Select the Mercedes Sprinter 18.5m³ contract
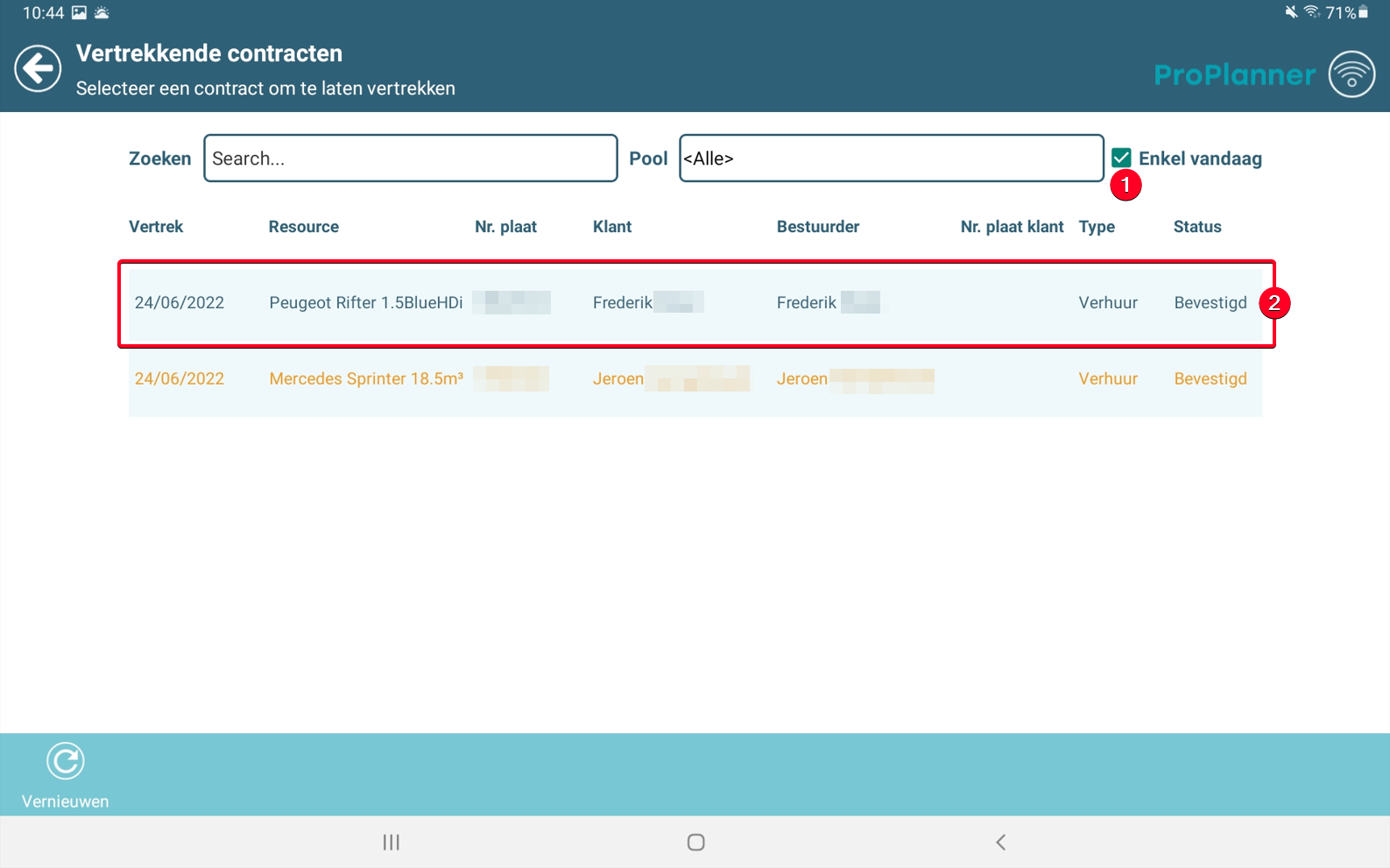Screen dimensions: 1390x868 pos(695,379)
